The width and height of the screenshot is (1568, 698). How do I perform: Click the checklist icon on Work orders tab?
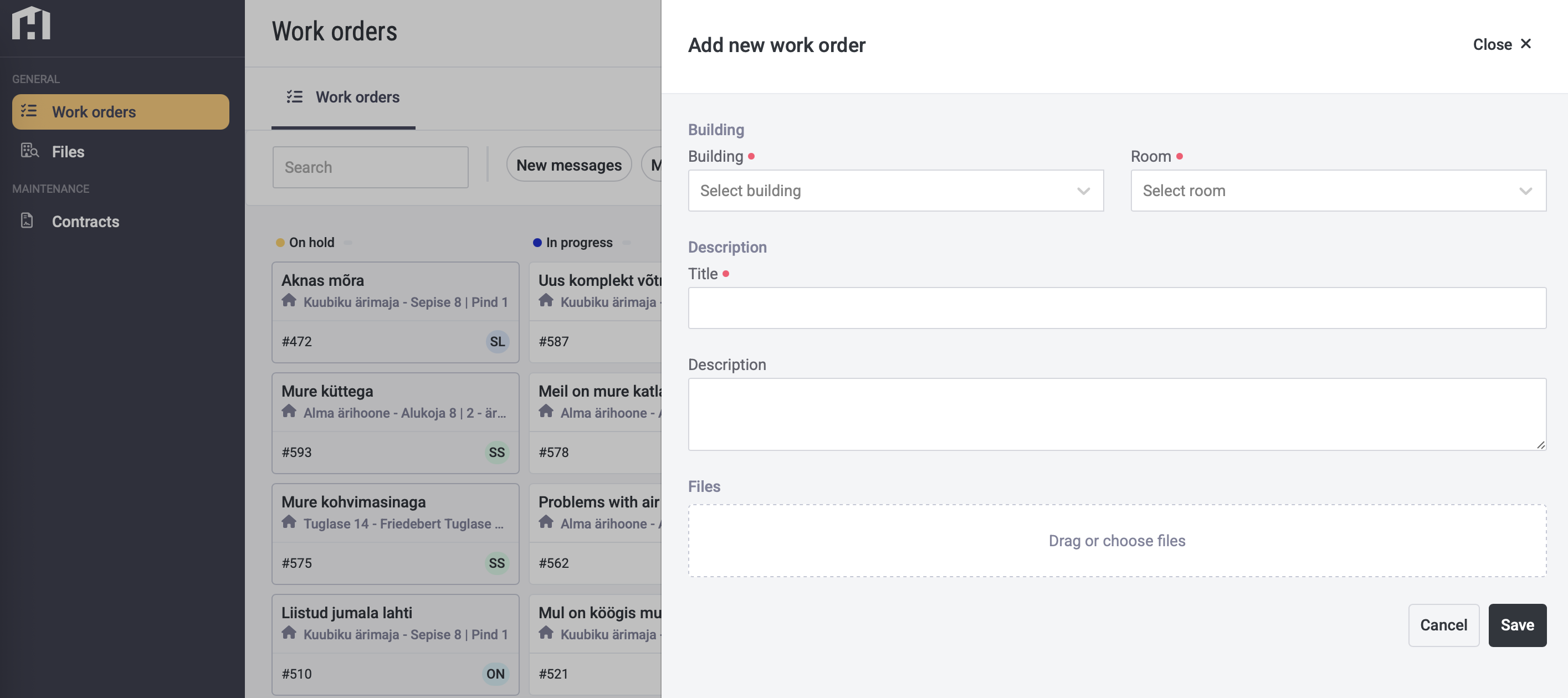coord(295,97)
